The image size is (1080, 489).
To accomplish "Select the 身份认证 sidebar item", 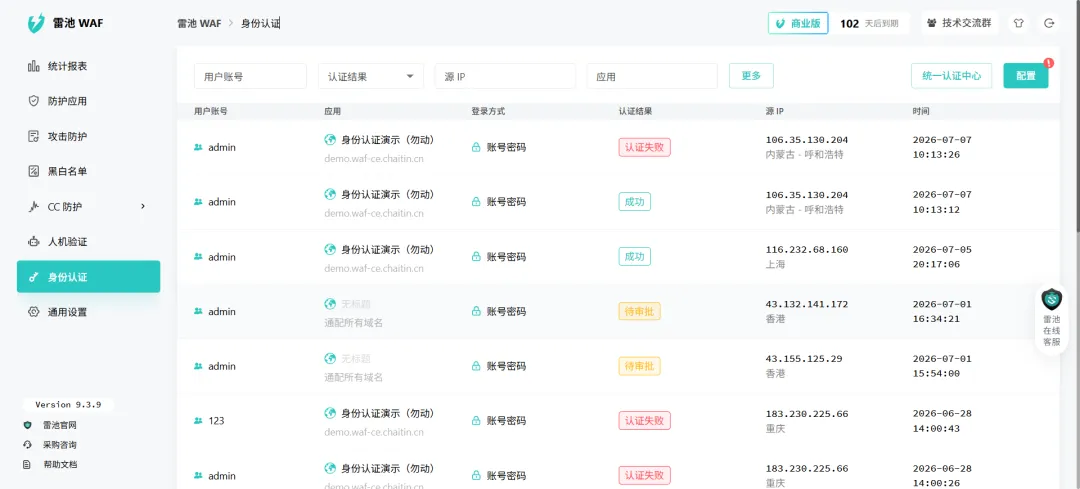I will click(x=88, y=277).
